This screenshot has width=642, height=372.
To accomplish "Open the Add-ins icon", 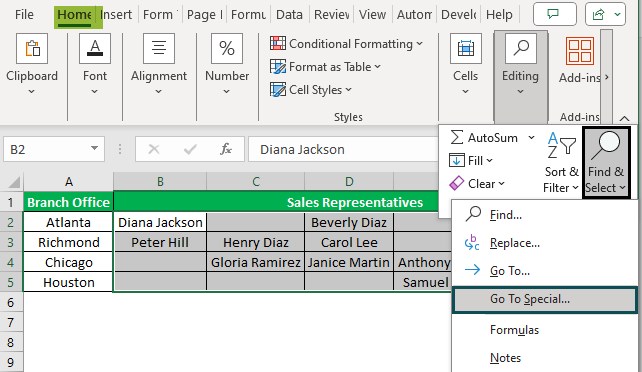I will point(580,51).
